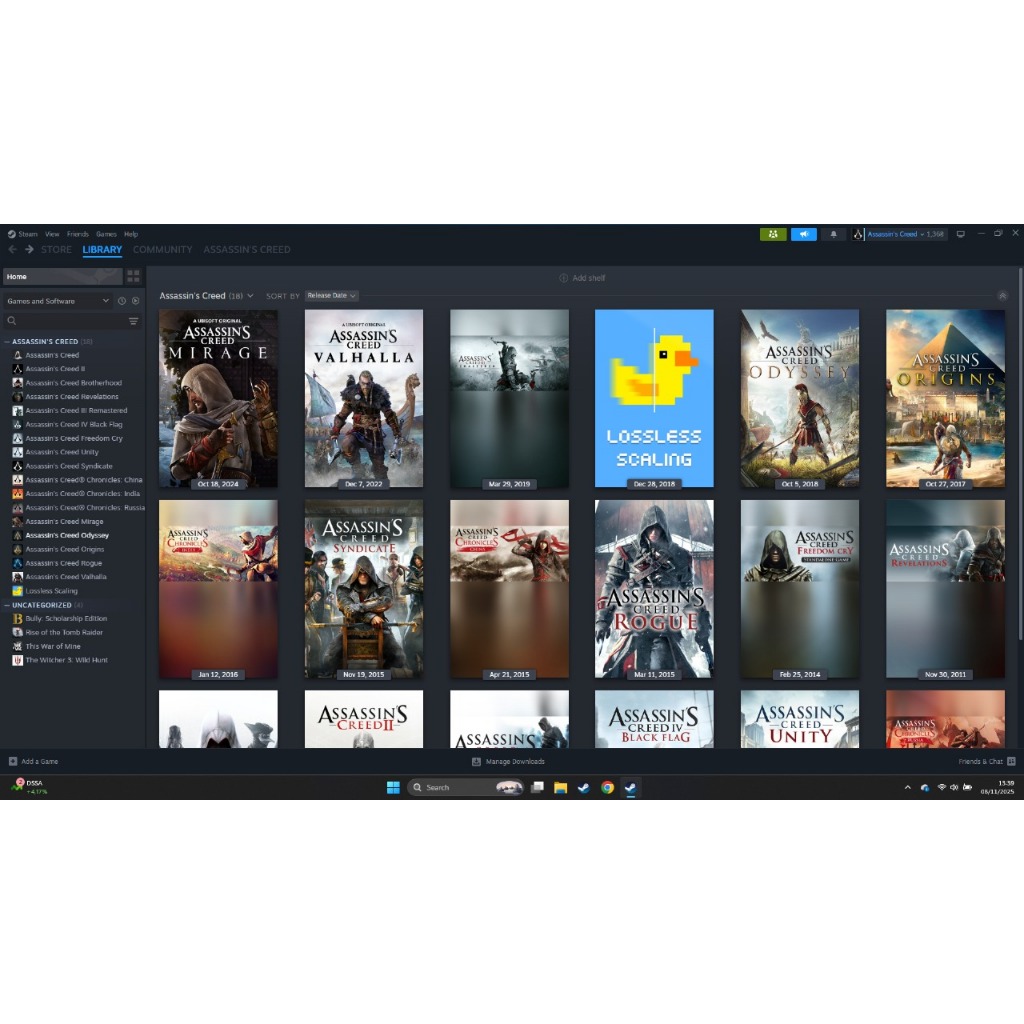Click the back navigation arrow

click(x=12, y=249)
